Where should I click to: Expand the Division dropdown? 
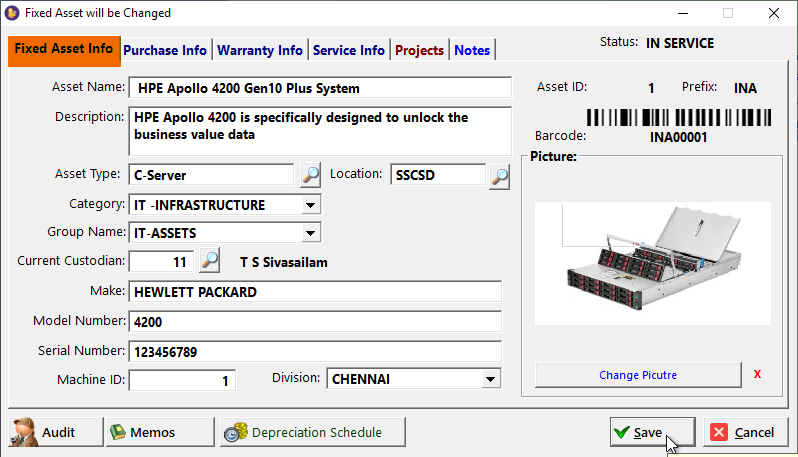click(x=490, y=379)
